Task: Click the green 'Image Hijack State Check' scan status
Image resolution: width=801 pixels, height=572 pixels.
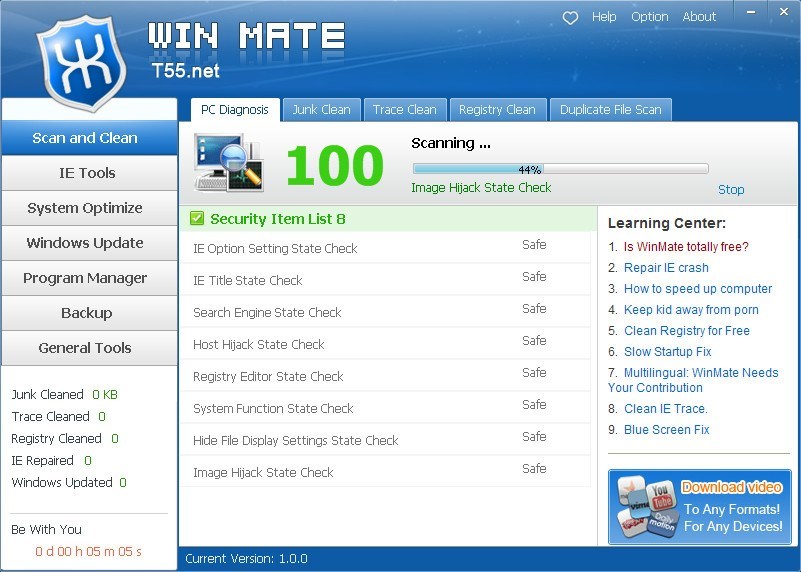Action: coord(481,188)
